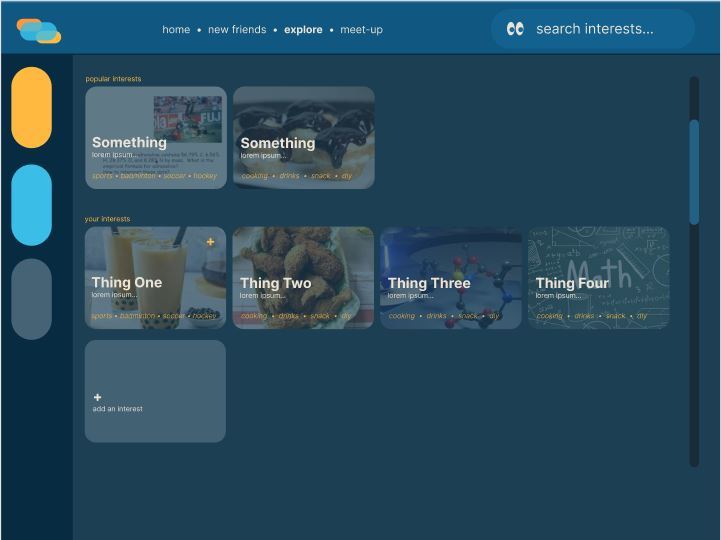Click lorem ipsum text under Thing Two
Screen dimensions: 721x540
262,295
